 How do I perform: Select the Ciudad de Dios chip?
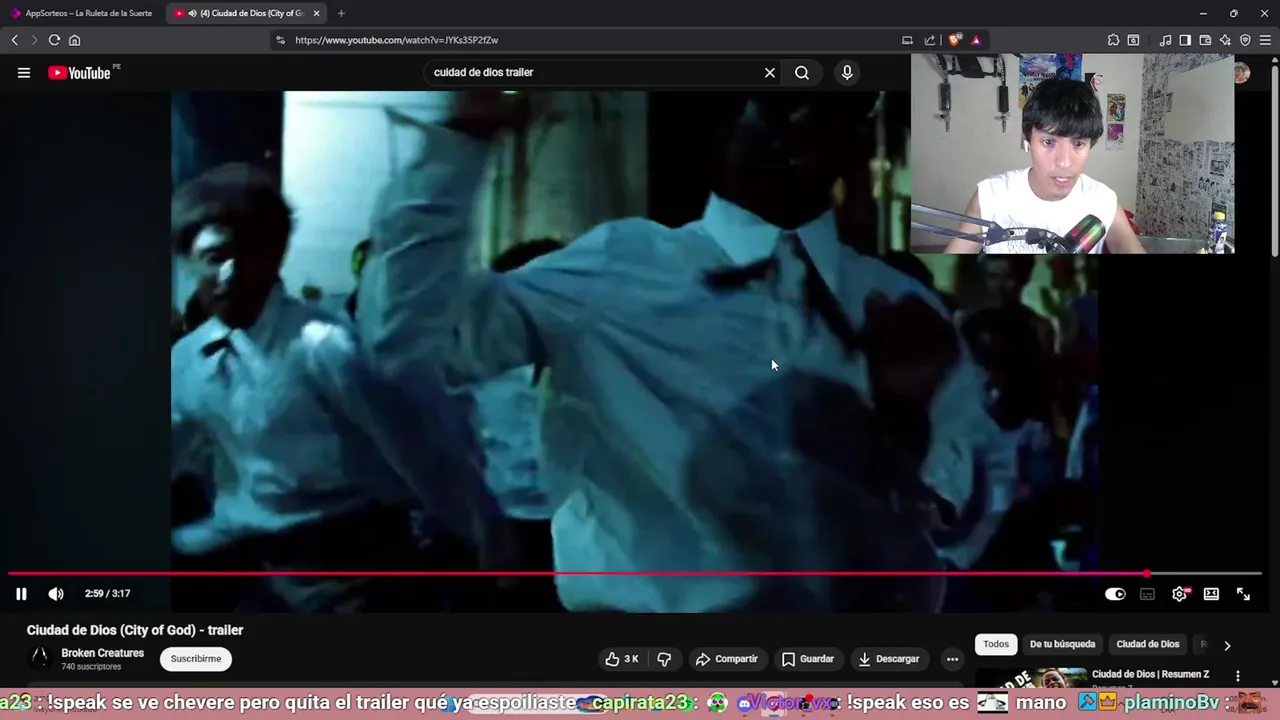[x=1148, y=644]
